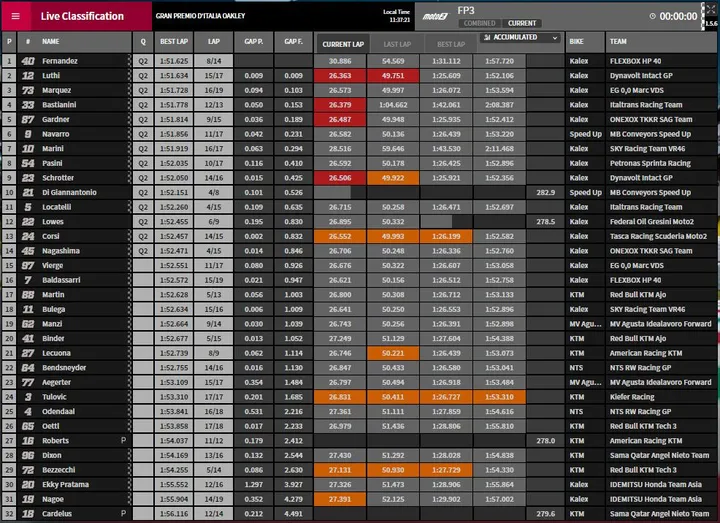Click the pit 'P' indicator on Roberts' row

coord(123,440)
